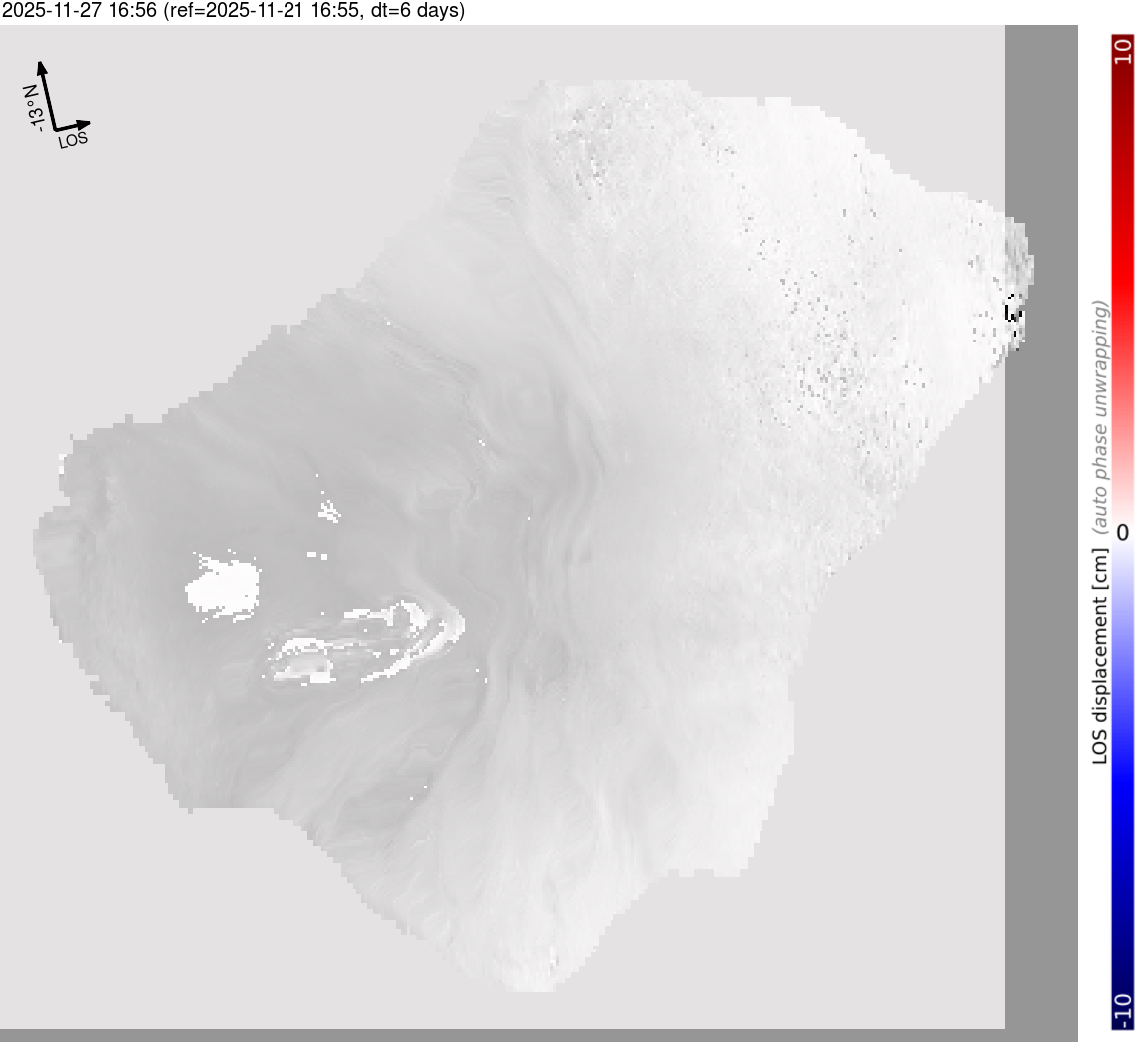
Task: Pick the bright blue colorbar section
Action: (x=1123, y=779)
